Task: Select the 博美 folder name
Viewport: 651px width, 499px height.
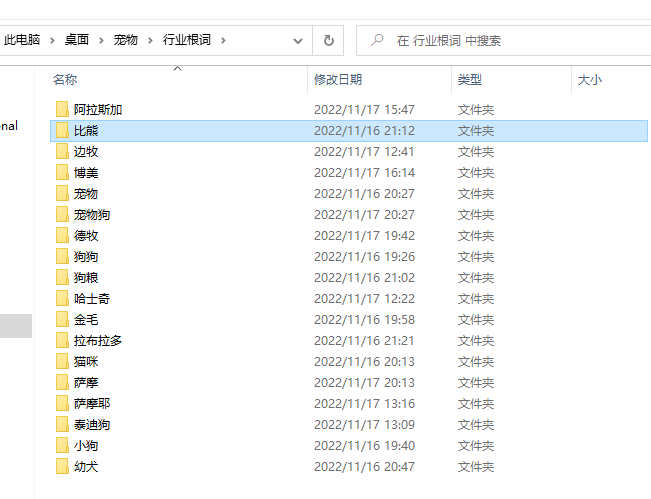Action: 86,172
